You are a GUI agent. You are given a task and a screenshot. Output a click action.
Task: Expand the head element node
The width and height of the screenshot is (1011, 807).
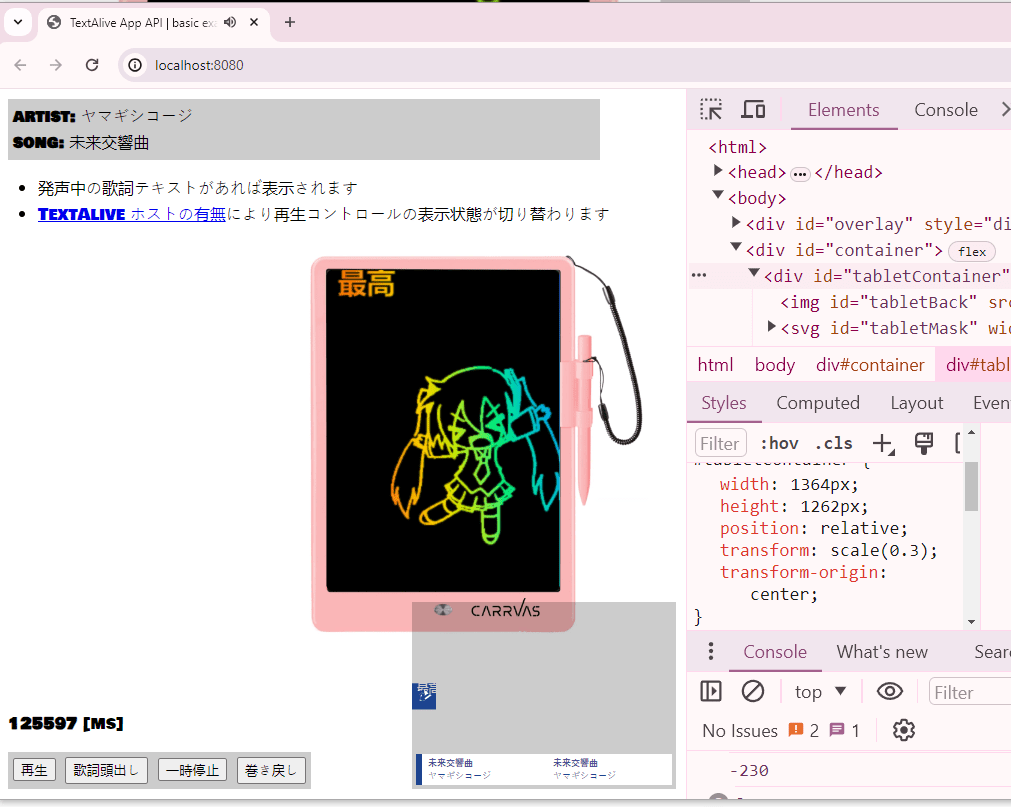point(719,172)
